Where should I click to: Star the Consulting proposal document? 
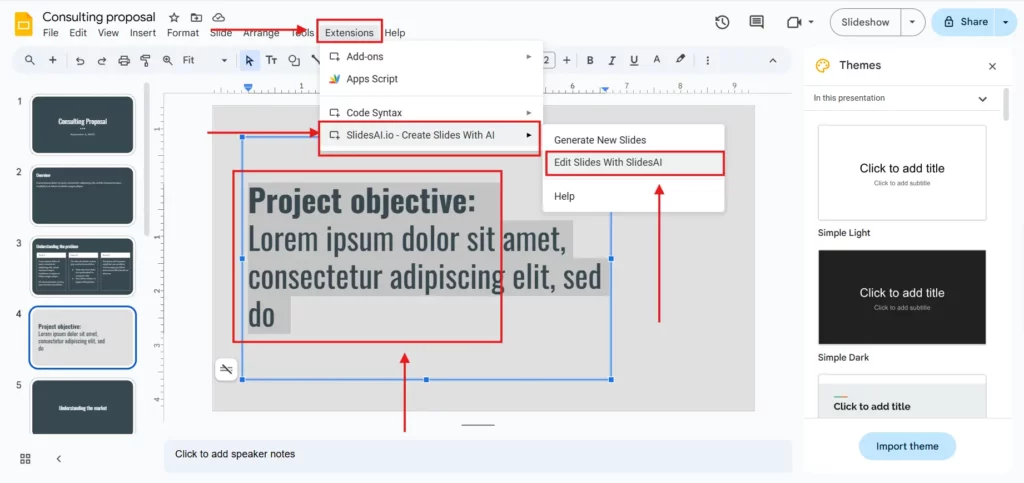(x=174, y=18)
